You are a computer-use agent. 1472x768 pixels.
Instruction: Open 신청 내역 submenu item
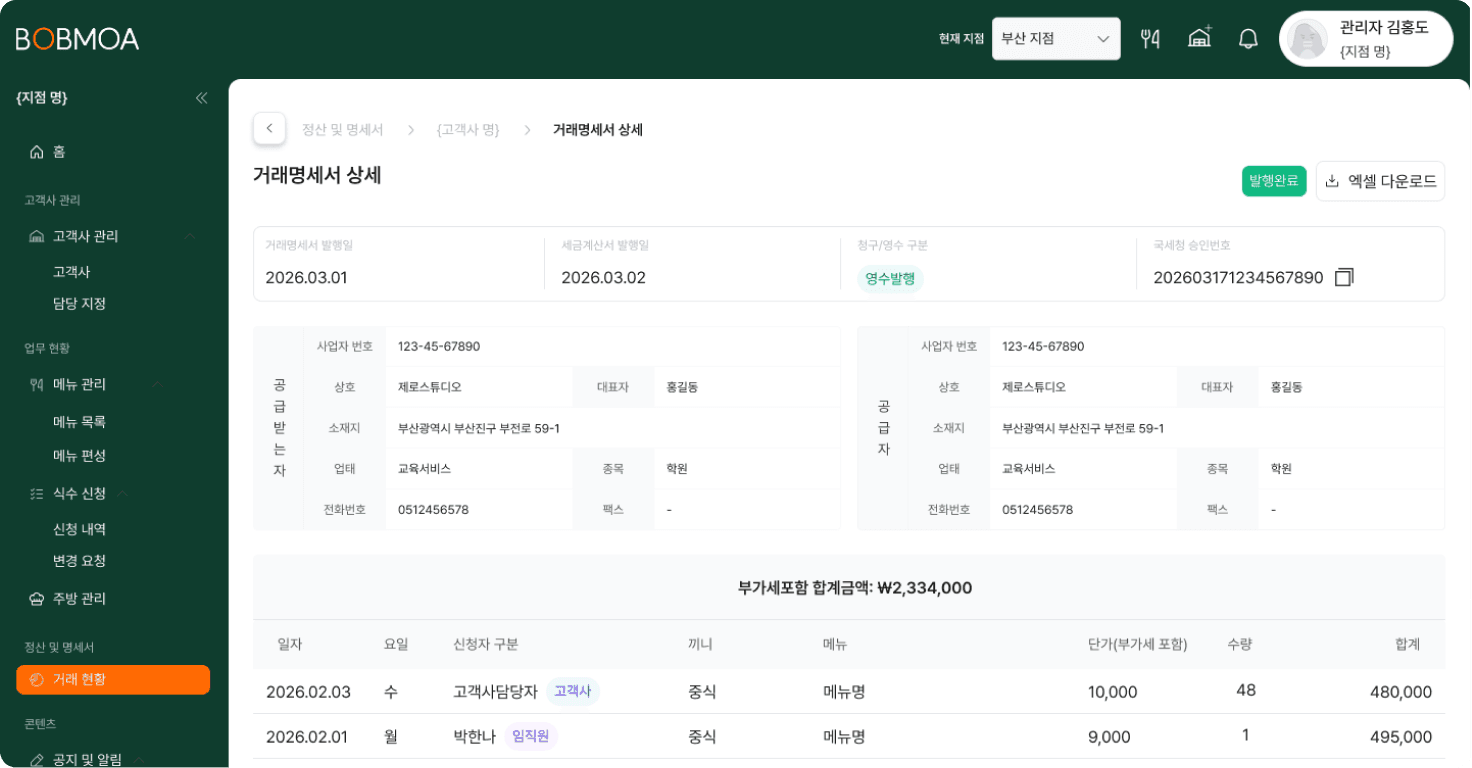point(79,529)
